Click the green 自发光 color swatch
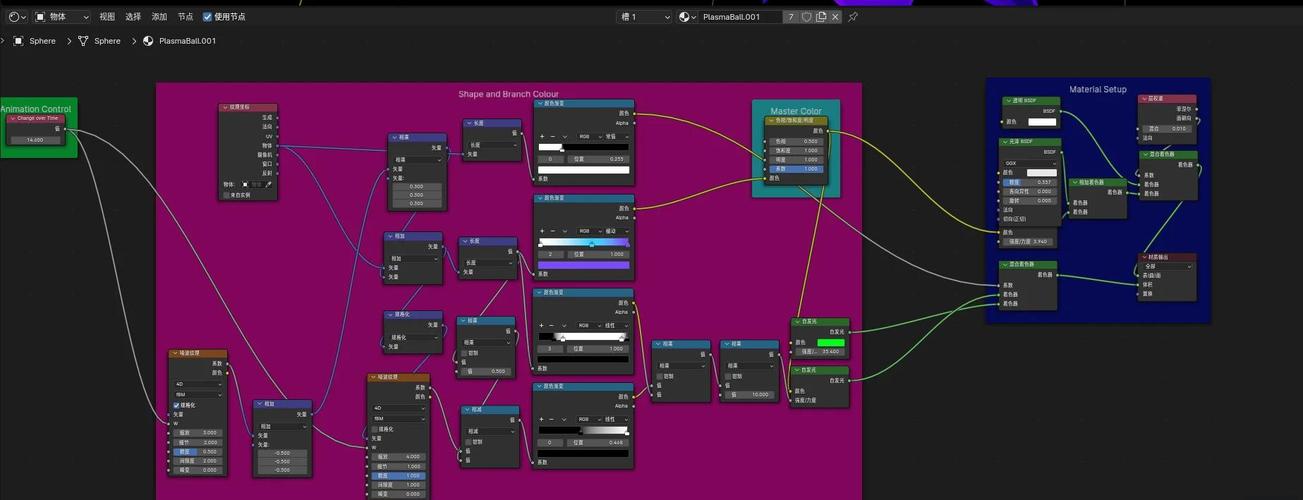Screen dimensions: 1303x500 pos(830,343)
